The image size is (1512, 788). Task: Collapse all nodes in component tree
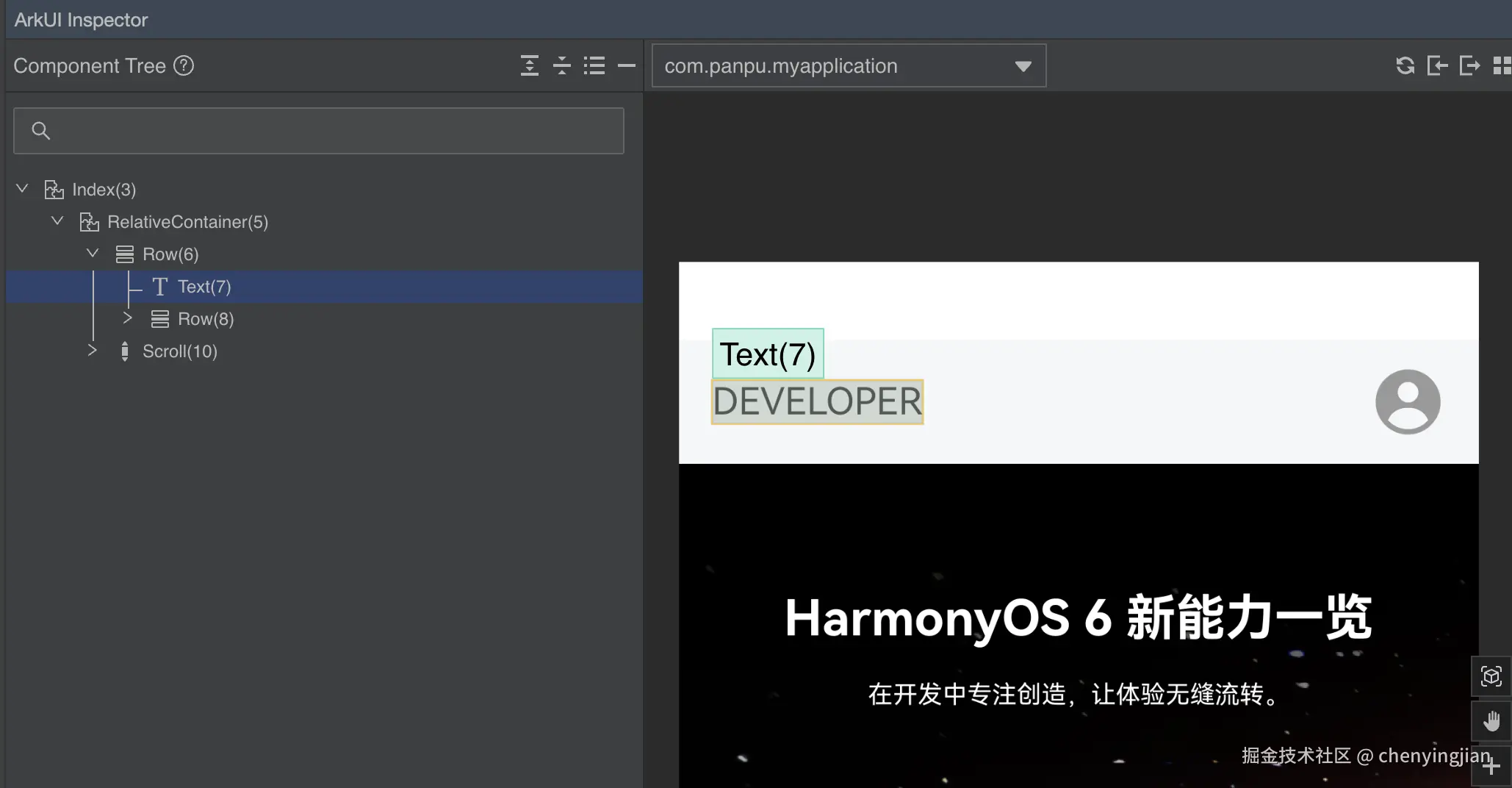click(562, 65)
